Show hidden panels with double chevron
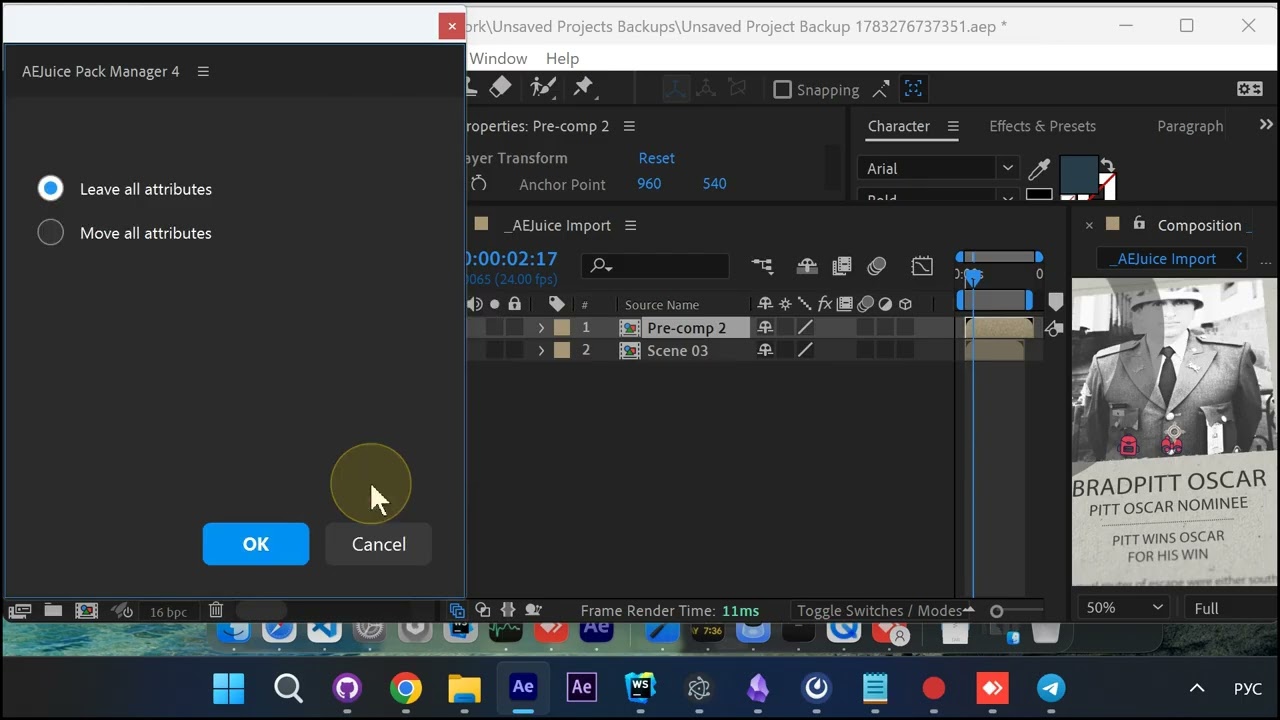 (1266, 125)
